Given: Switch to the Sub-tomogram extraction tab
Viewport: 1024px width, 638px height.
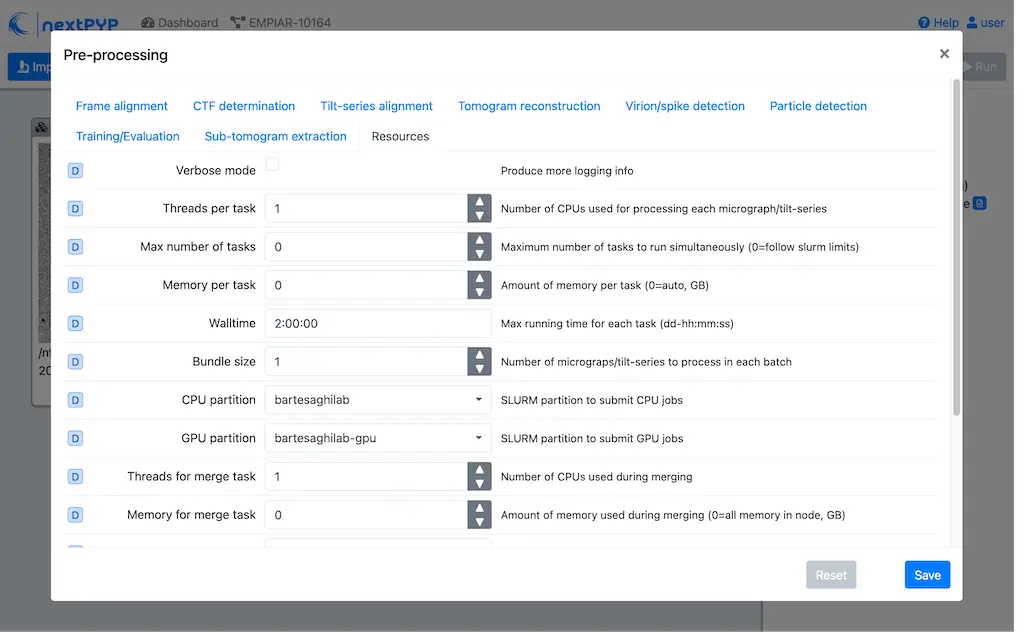Looking at the screenshot, I should click(275, 136).
